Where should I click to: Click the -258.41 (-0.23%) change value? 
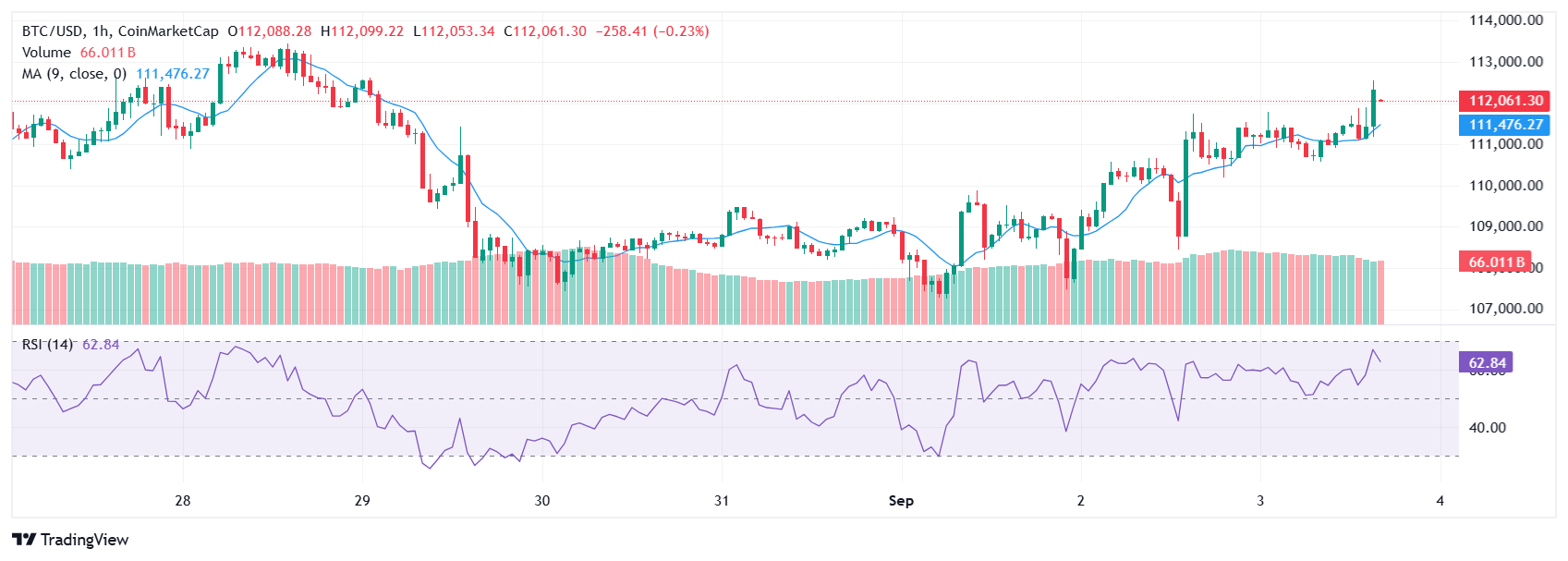(652, 31)
